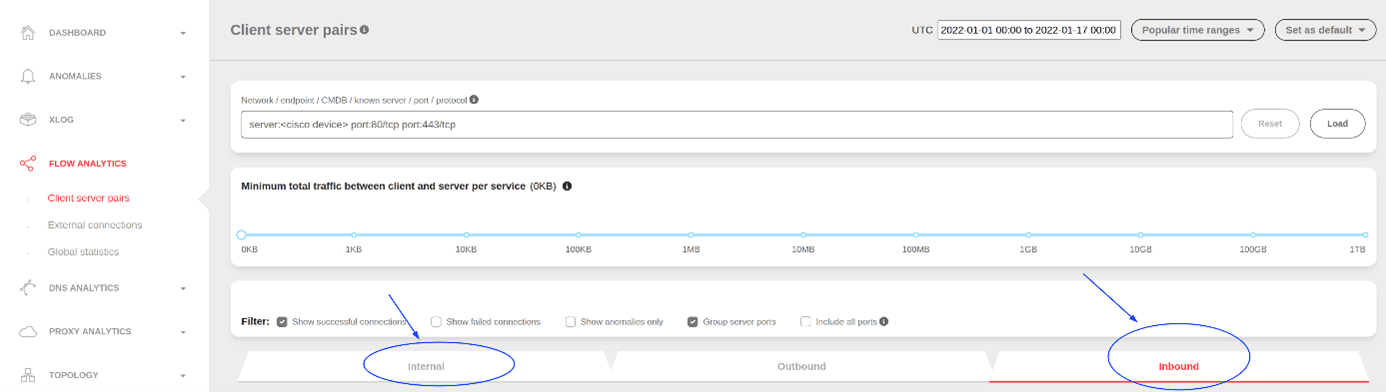Switch to the Internal tab
1386x392 pixels.
point(426,366)
